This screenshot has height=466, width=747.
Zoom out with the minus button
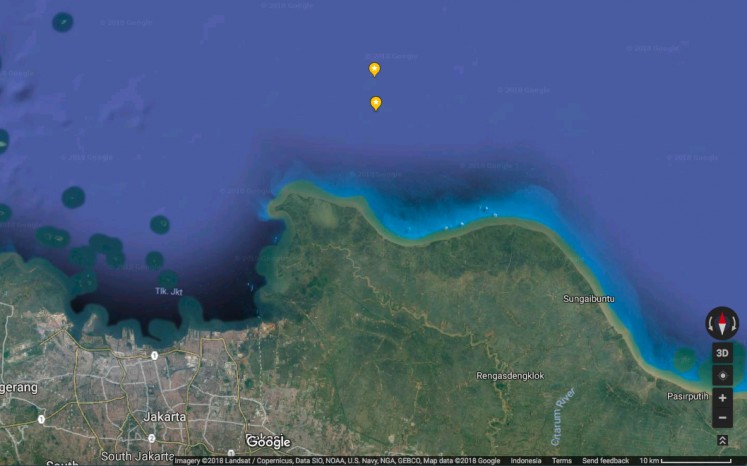(x=722, y=417)
